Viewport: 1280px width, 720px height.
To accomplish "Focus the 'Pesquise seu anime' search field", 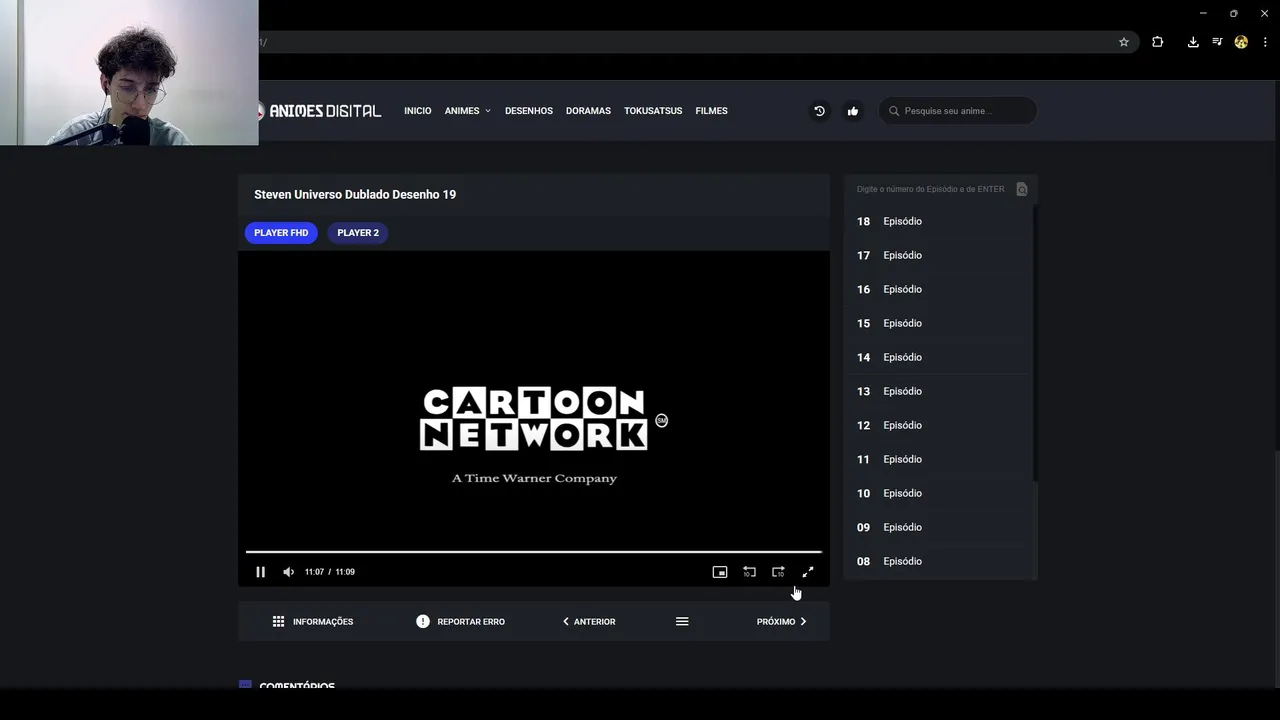I will 958,111.
